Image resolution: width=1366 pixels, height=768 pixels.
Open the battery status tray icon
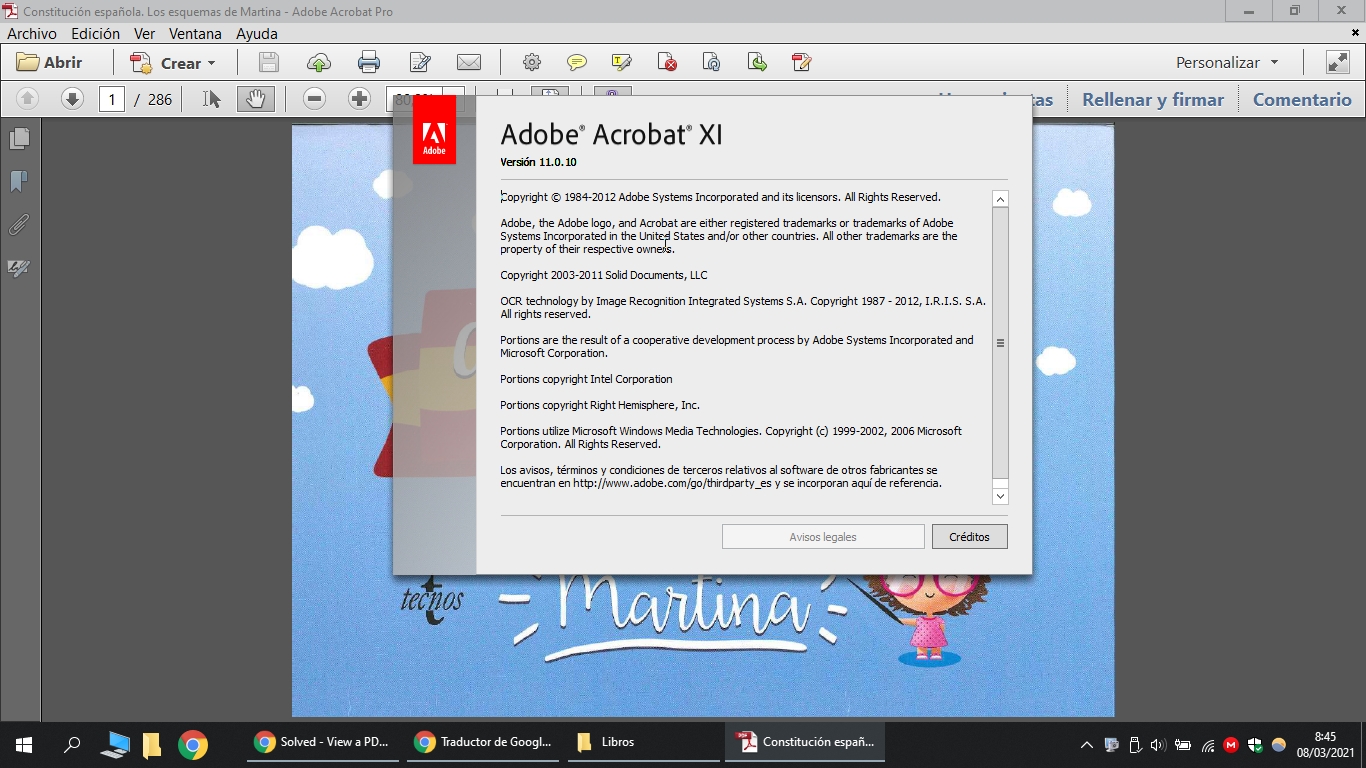click(x=1183, y=745)
